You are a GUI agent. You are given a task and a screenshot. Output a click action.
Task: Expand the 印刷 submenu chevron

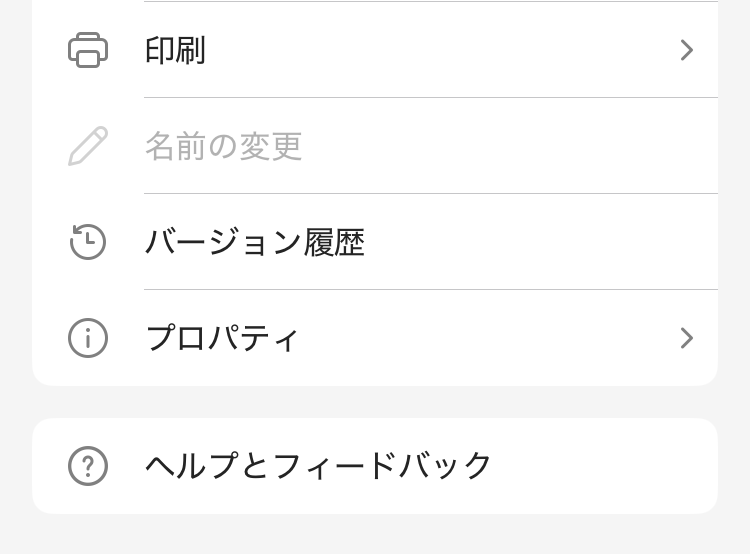(x=687, y=50)
